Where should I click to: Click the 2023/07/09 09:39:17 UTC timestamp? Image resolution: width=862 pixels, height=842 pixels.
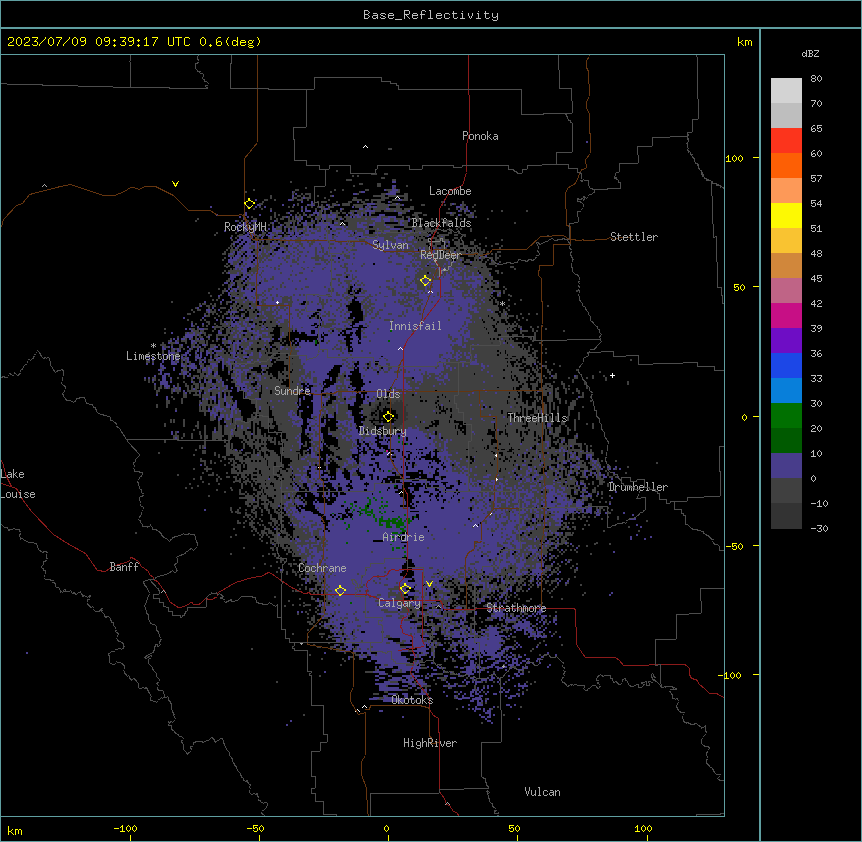click(x=99, y=42)
